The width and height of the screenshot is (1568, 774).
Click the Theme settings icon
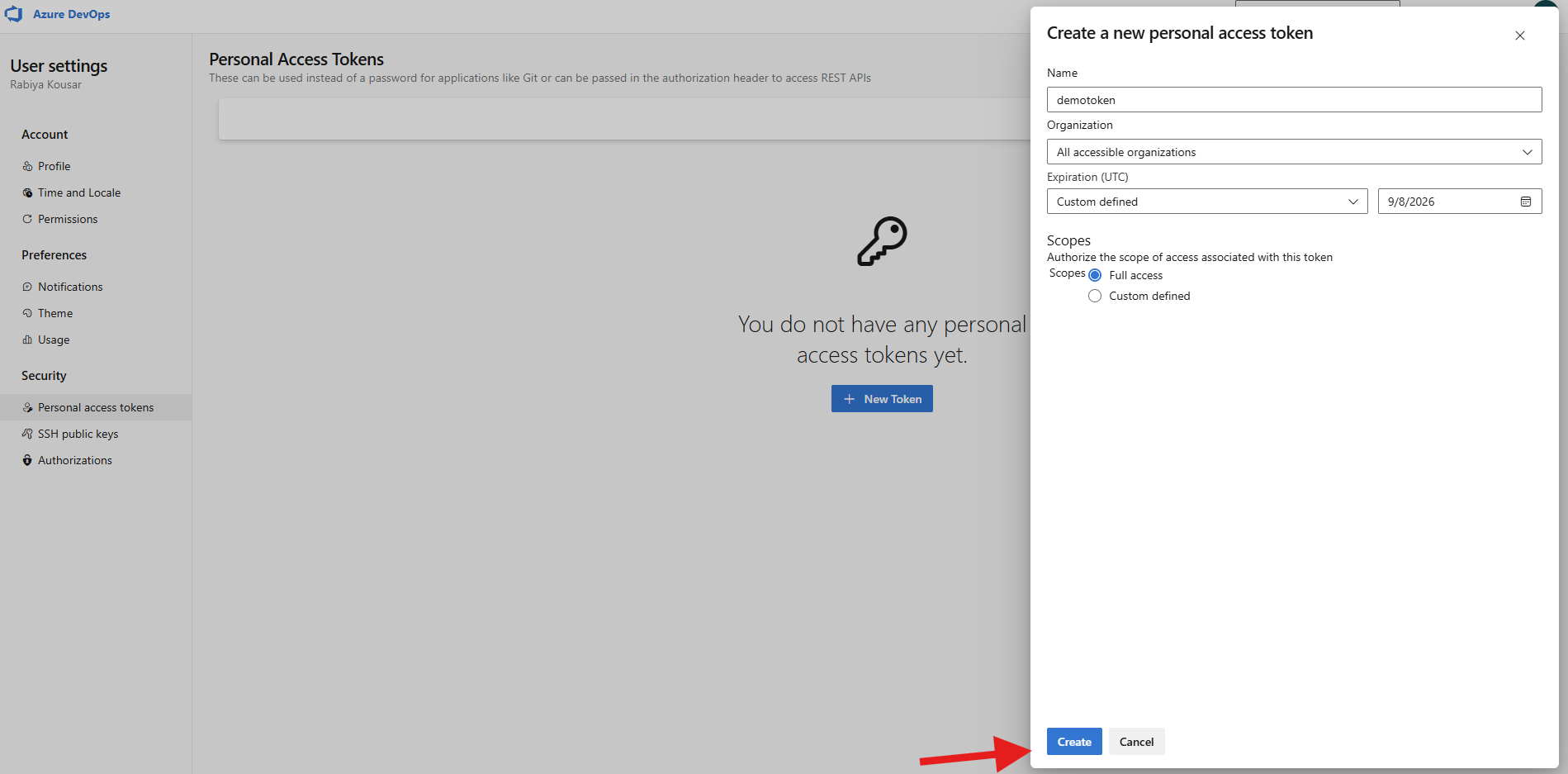tap(27, 312)
